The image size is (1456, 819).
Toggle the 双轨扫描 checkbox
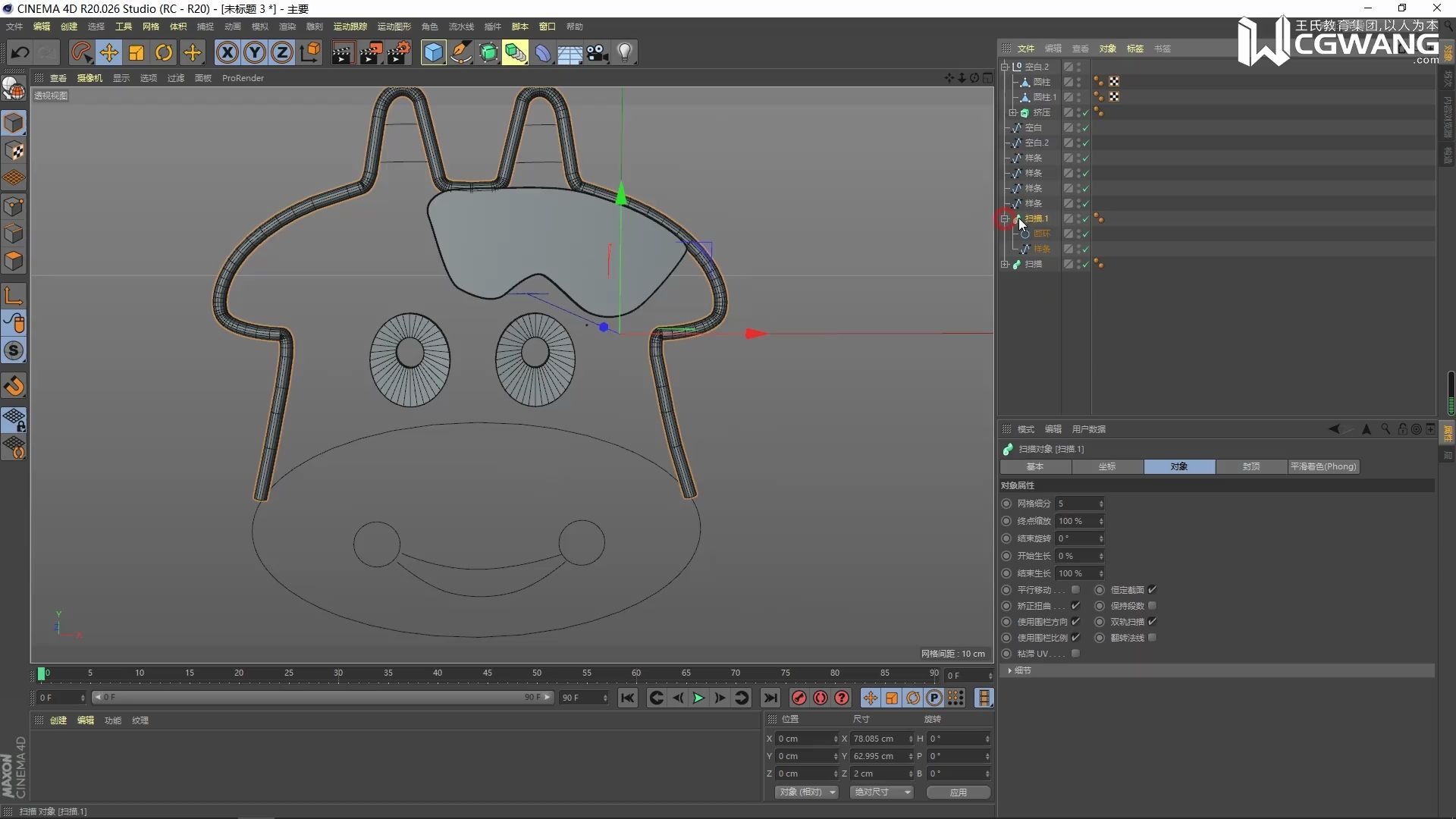1152,622
